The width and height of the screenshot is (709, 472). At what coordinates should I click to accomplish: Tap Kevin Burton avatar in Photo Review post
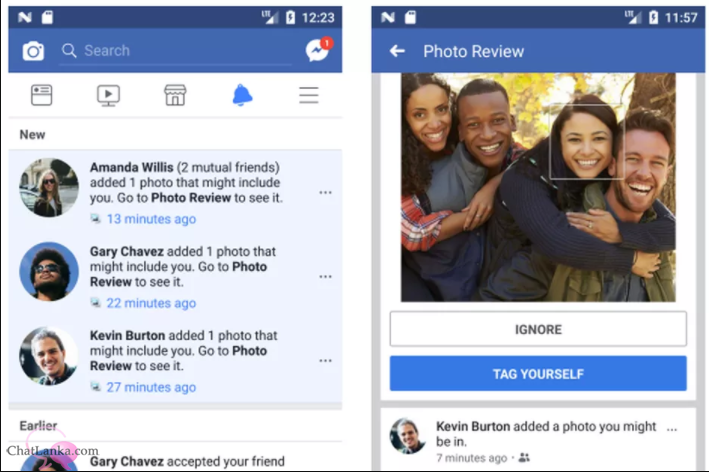click(407, 436)
